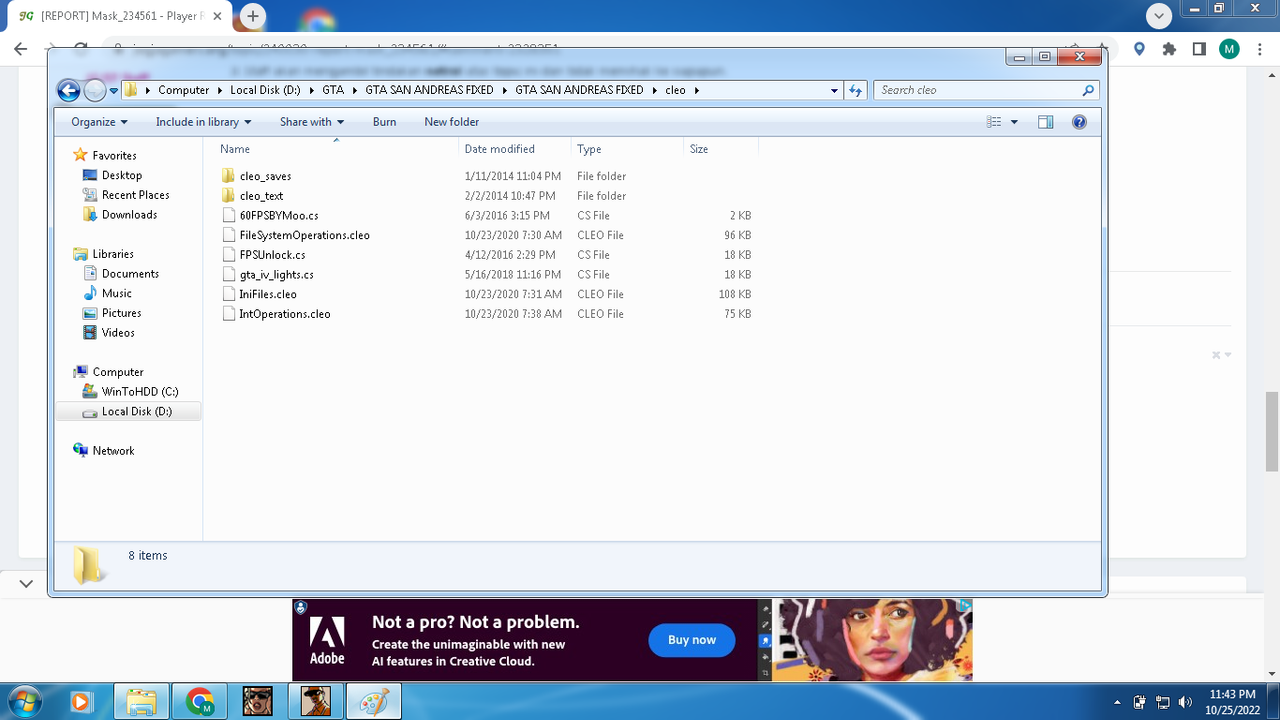The width and height of the screenshot is (1280, 720).
Task: Select IntOperations.cleo file
Action: click(284, 314)
